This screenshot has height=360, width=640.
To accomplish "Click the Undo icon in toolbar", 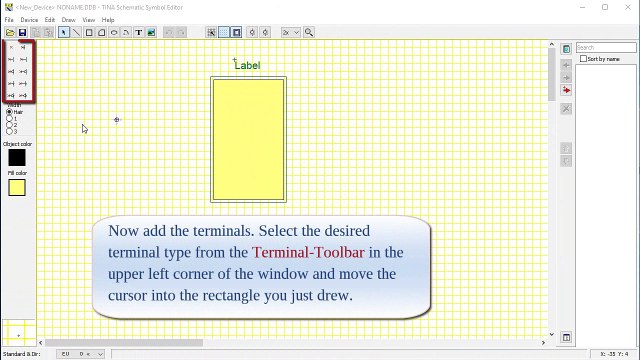I will pos(169,32).
